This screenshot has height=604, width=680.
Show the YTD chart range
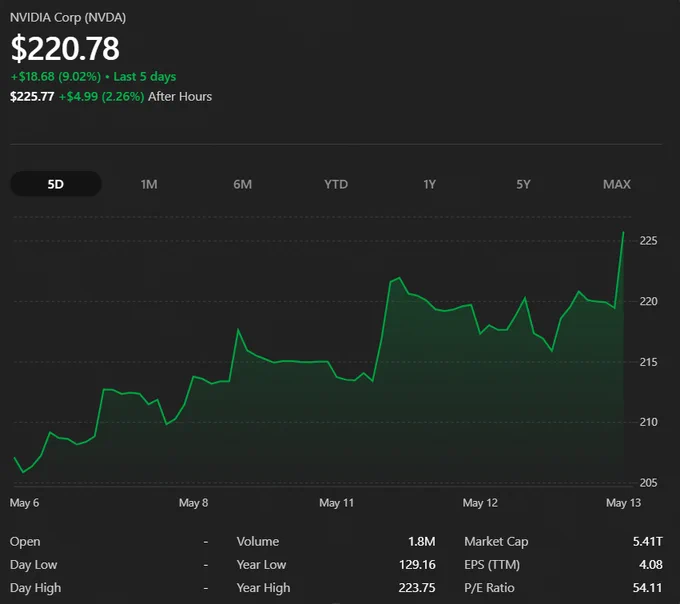tap(336, 184)
